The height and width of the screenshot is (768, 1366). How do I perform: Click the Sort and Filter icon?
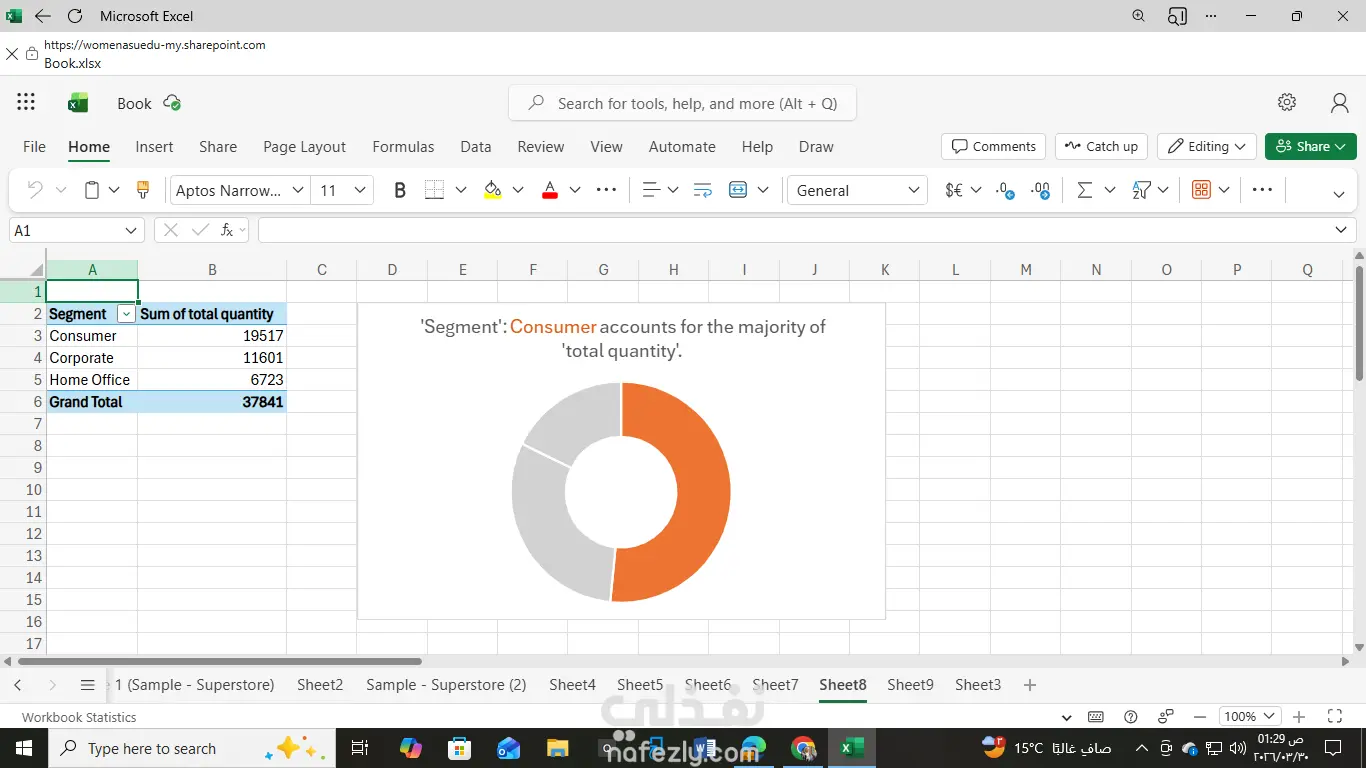(1141, 190)
